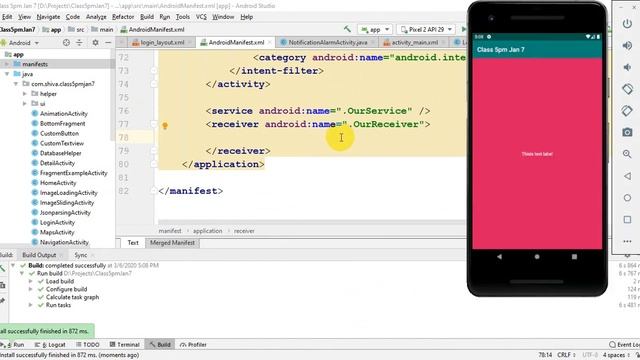
Task: Click the scroll-from-source target icon
Action: pos(66,42)
